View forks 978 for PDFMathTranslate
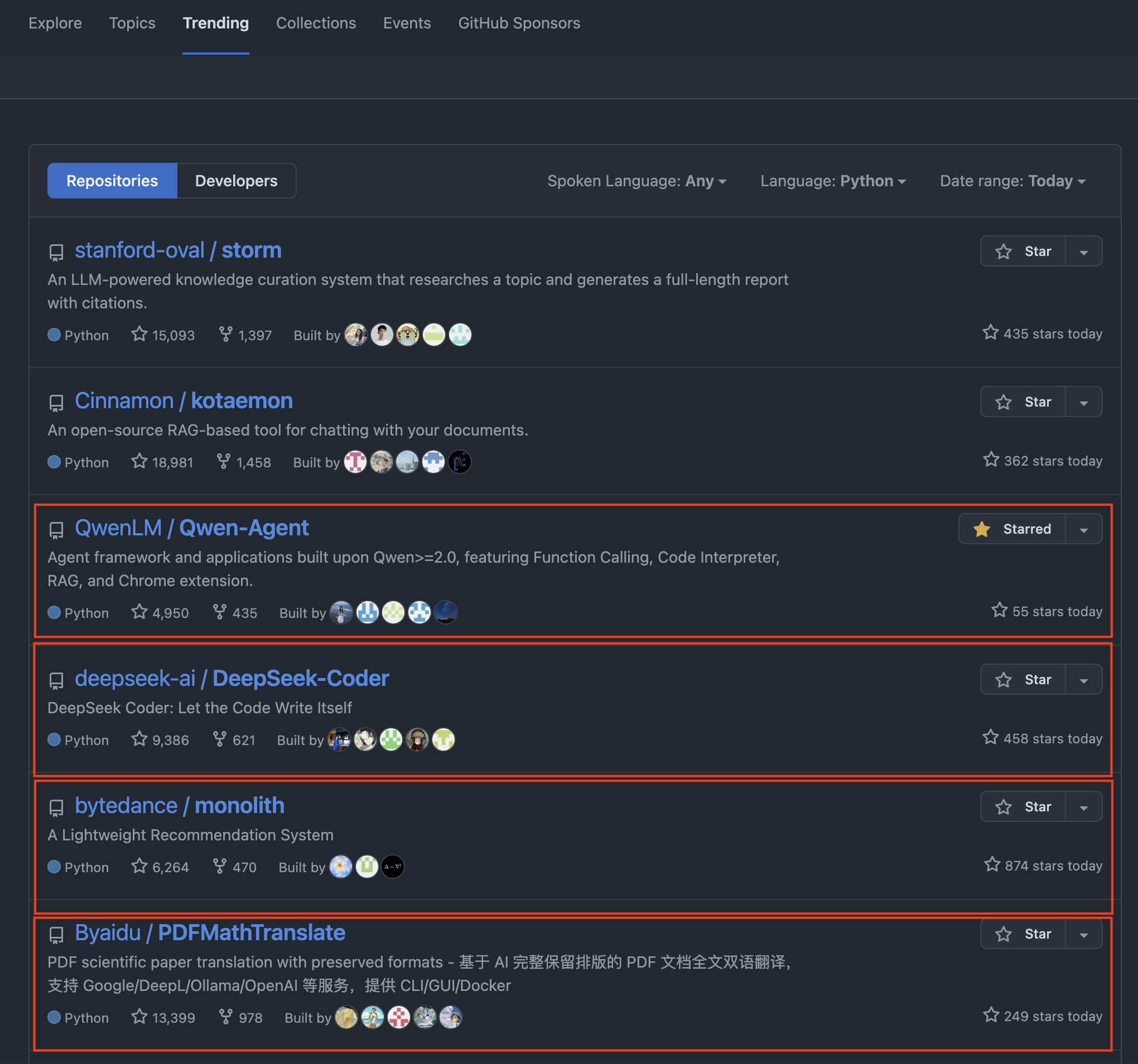Image resolution: width=1138 pixels, height=1064 pixels. [x=241, y=1017]
